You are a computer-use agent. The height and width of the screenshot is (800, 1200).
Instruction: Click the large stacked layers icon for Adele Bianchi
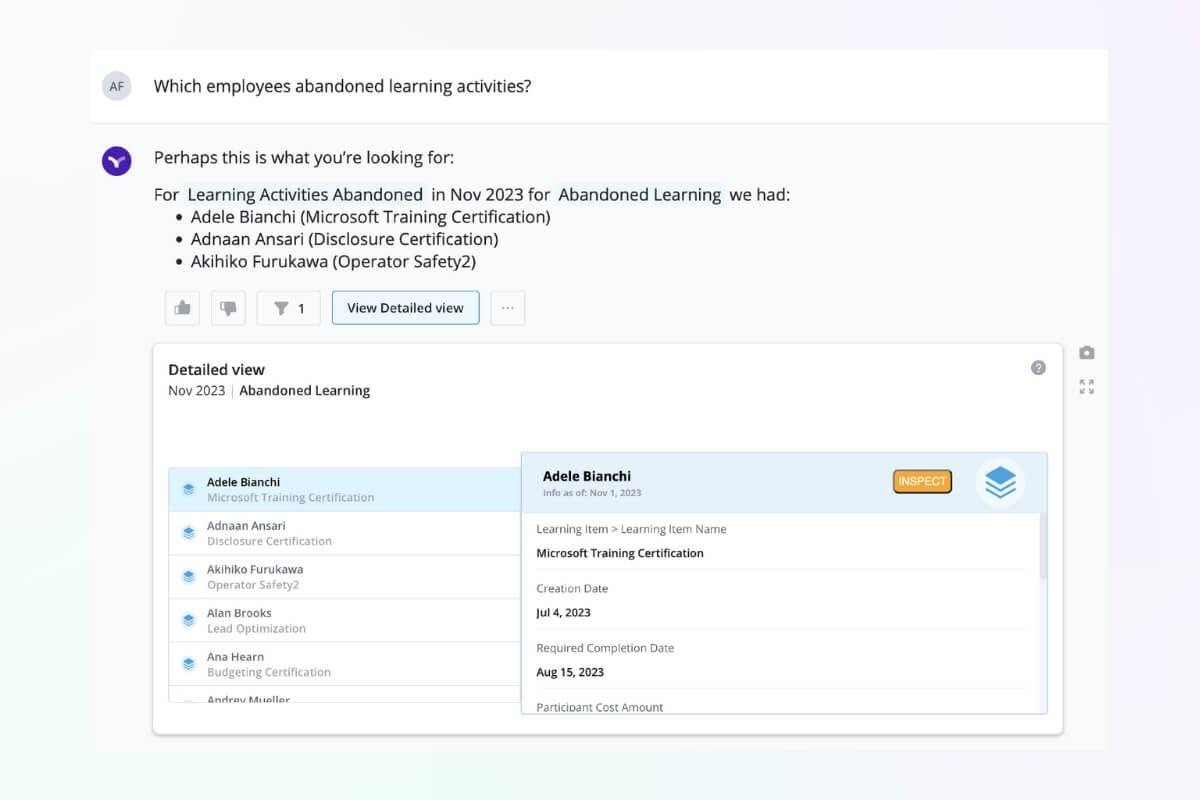point(1000,483)
